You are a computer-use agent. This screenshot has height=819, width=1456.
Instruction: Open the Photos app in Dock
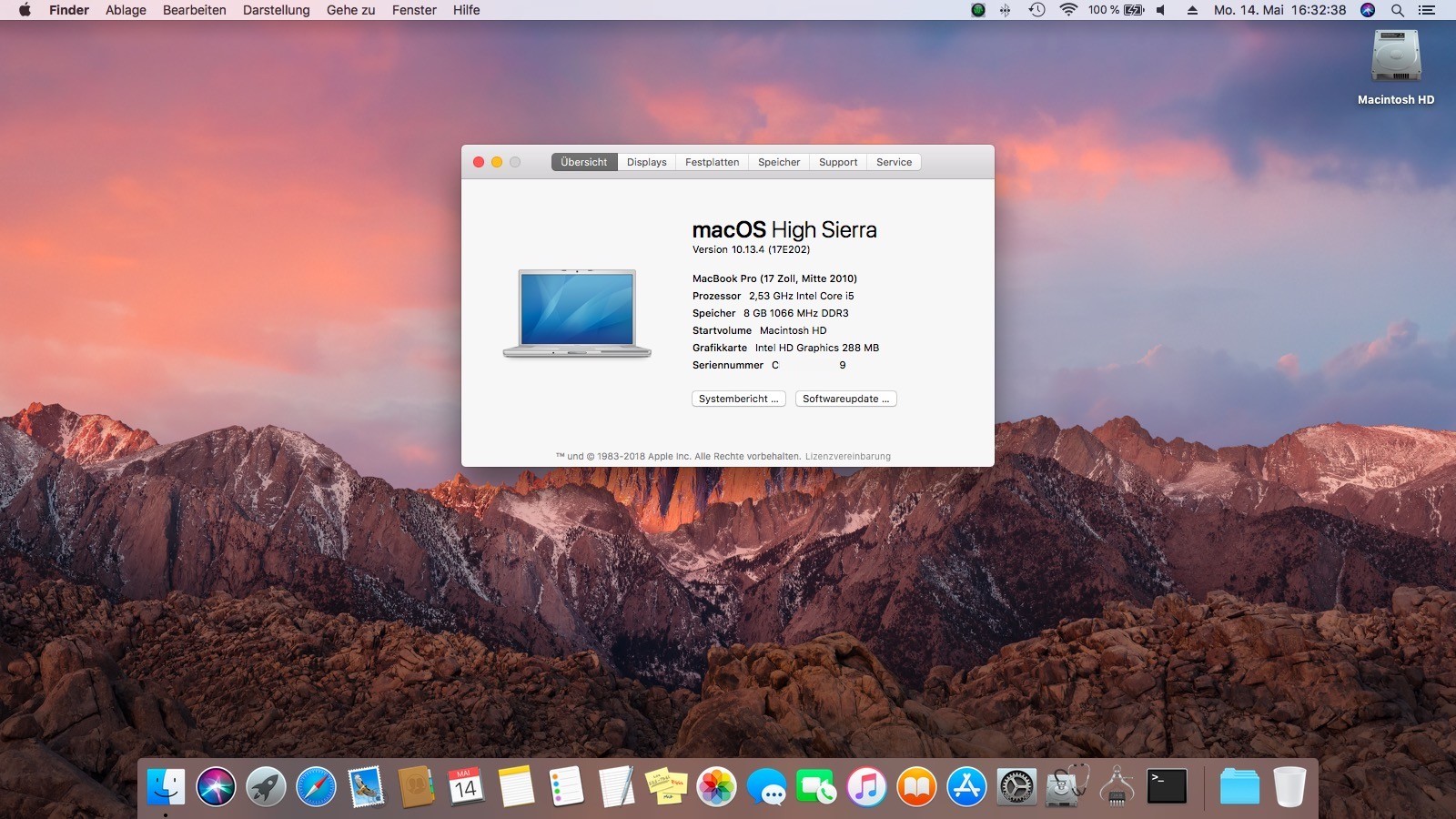(716, 786)
